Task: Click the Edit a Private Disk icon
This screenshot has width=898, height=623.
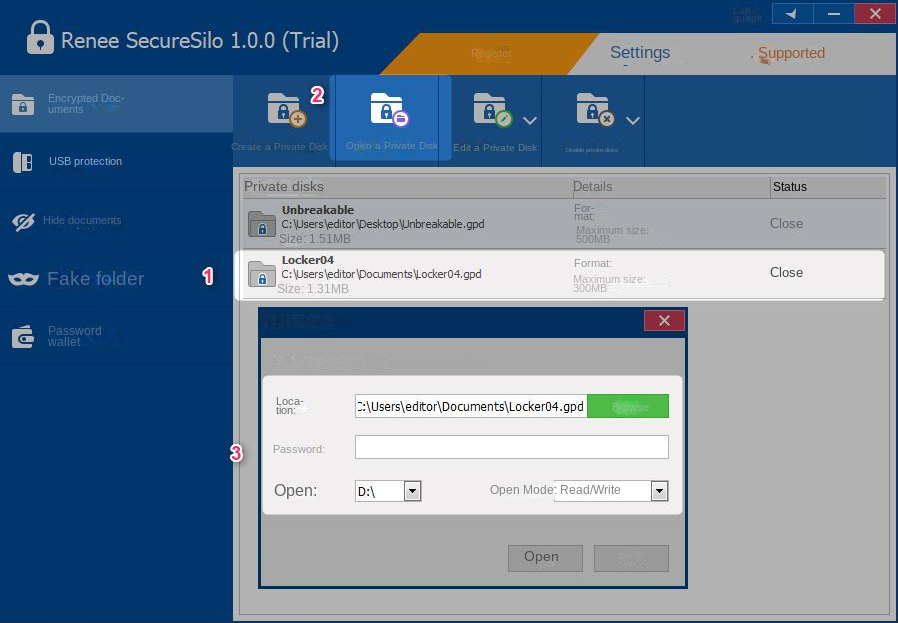Action: 490,109
